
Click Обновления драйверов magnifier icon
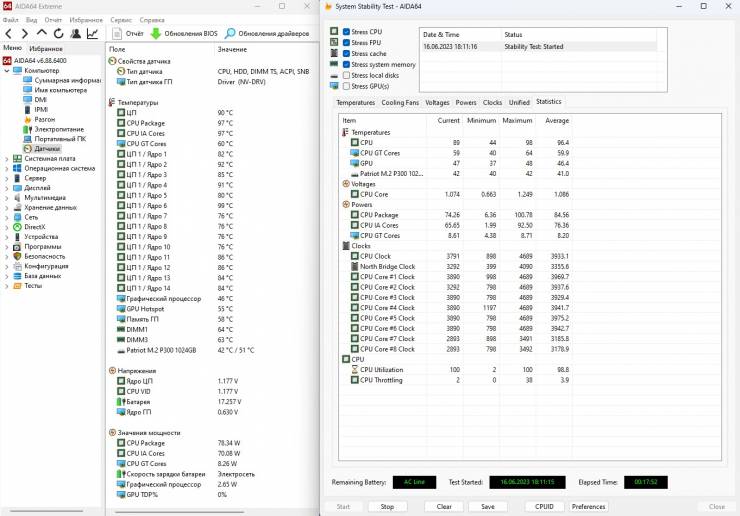pyautogui.click(x=230, y=34)
